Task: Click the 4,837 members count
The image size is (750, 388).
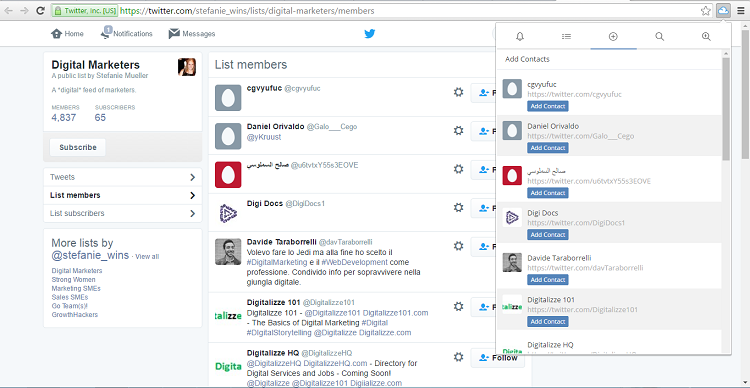Action: coord(64,118)
